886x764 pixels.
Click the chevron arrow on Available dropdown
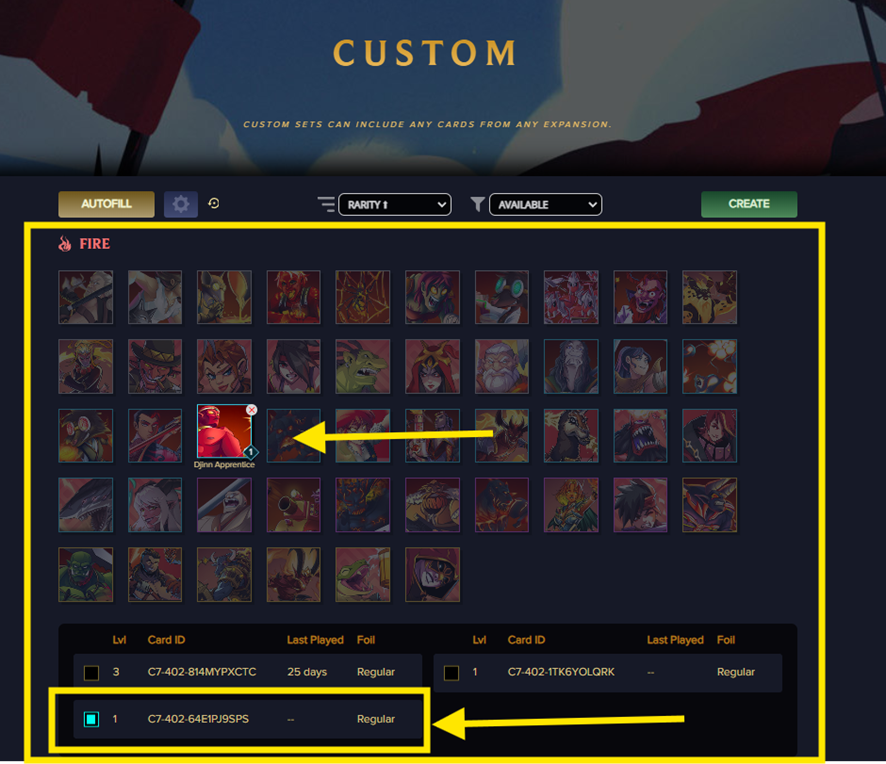(x=592, y=205)
